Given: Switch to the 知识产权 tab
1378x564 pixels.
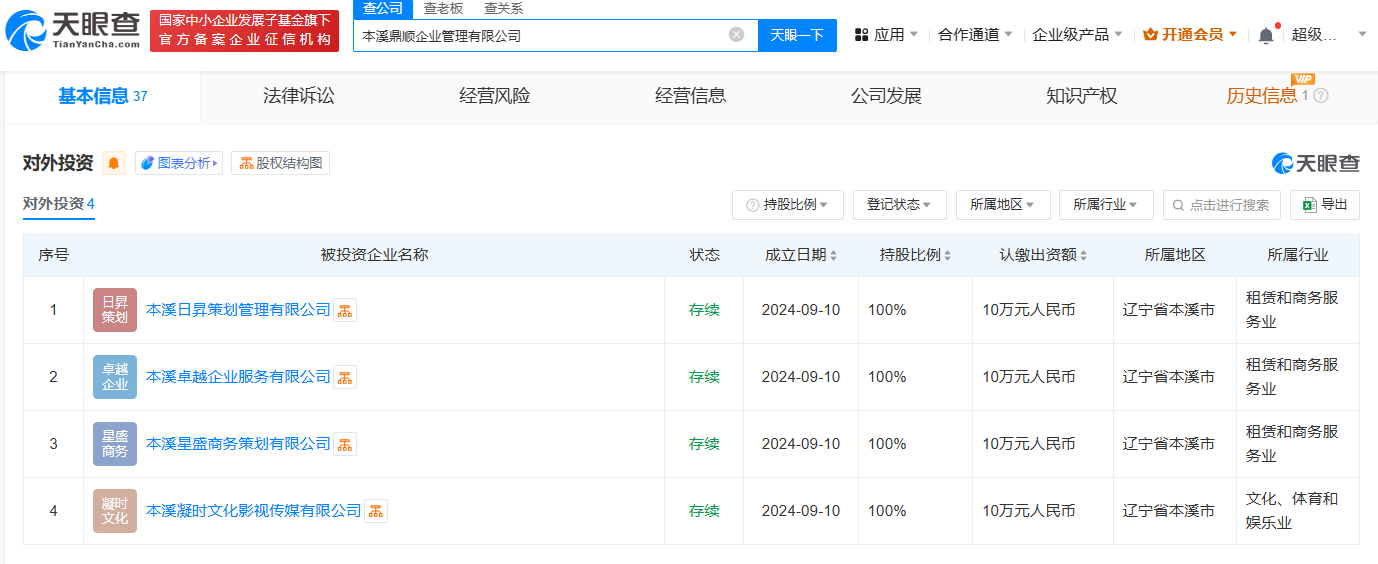Looking at the screenshot, I should 1081,96.
